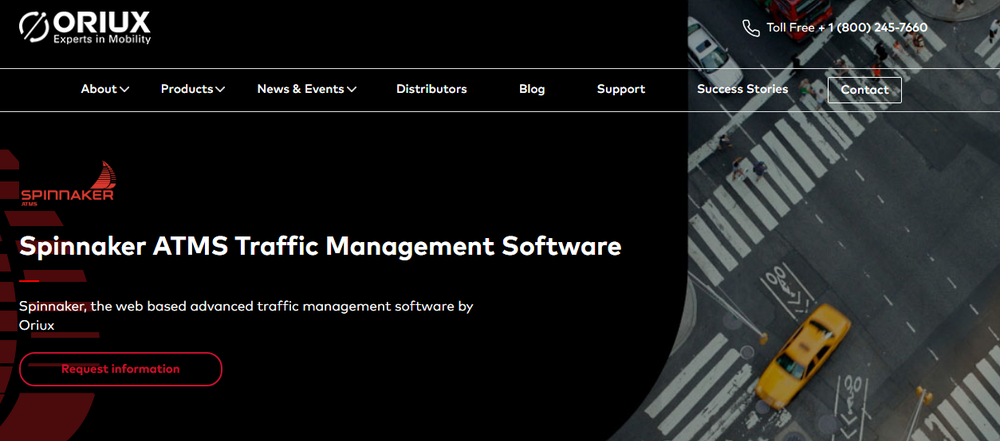Expand the News & Events chevron

[x=351, y=90]
